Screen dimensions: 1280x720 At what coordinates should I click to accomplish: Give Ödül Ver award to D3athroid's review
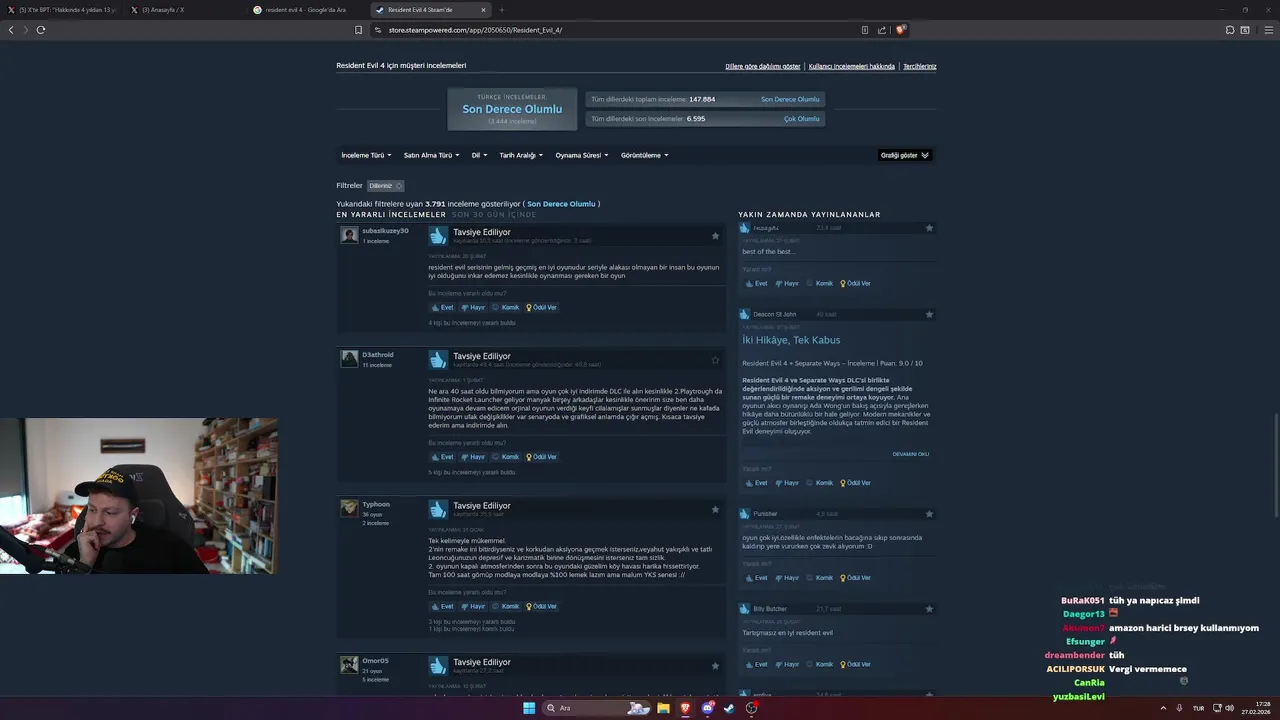click(541, 457)
